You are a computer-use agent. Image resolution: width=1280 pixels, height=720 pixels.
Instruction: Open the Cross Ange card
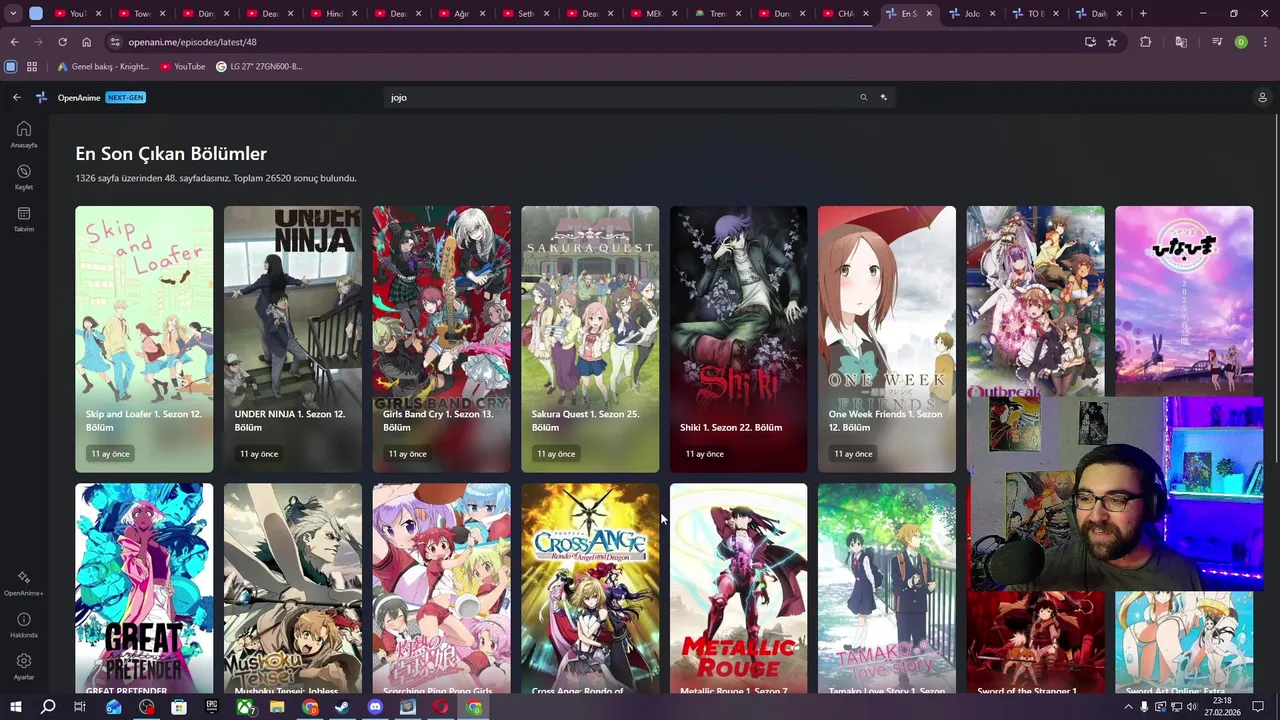[590, 588]
